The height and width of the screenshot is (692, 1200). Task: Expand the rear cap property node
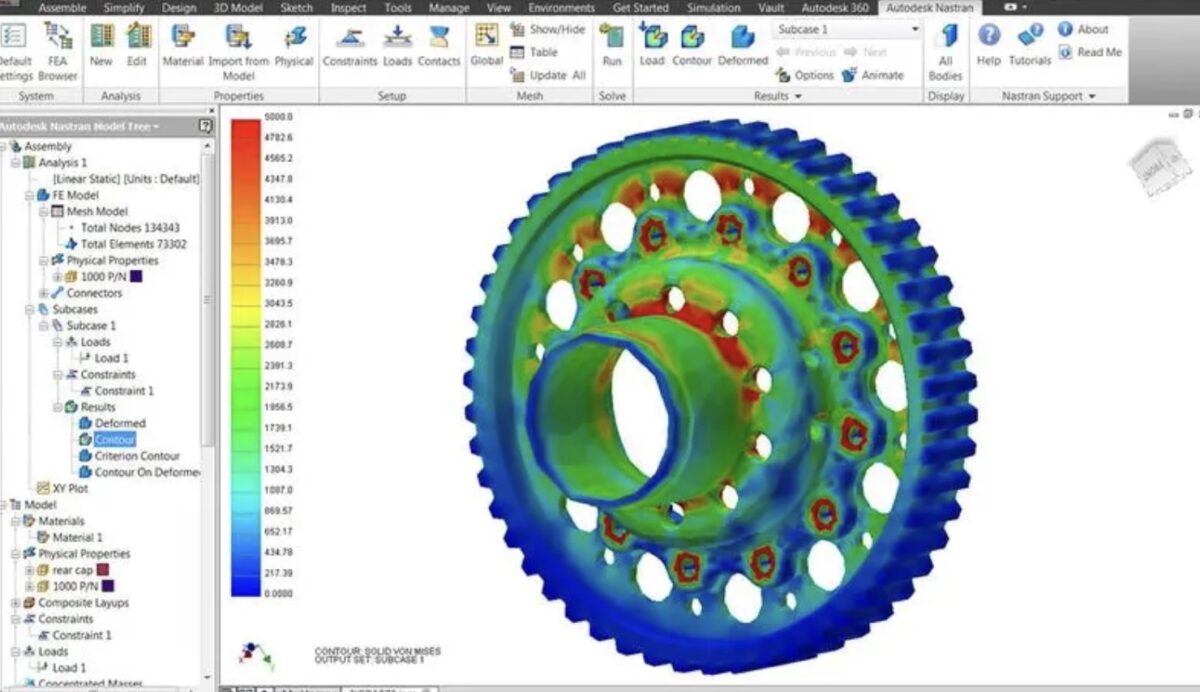[x=30, y=570]
